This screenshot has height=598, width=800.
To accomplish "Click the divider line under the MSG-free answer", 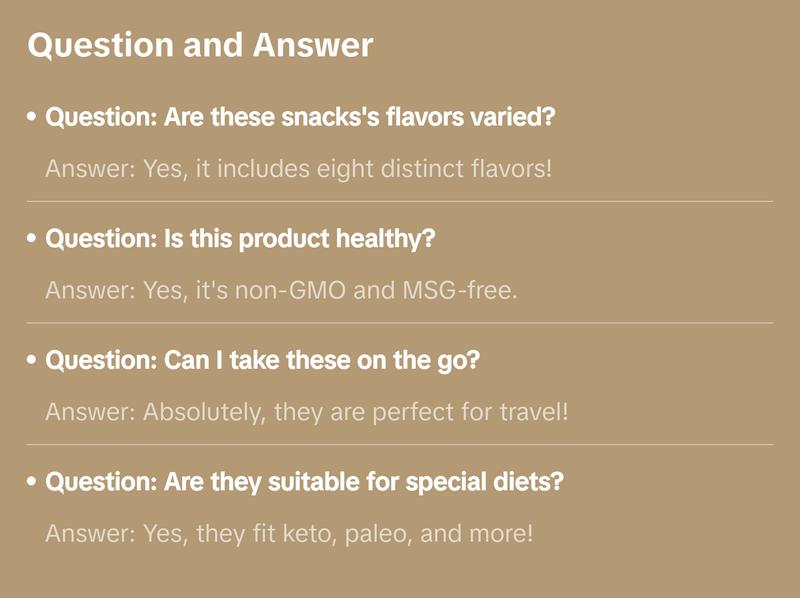I will click(x=400, y=323).
